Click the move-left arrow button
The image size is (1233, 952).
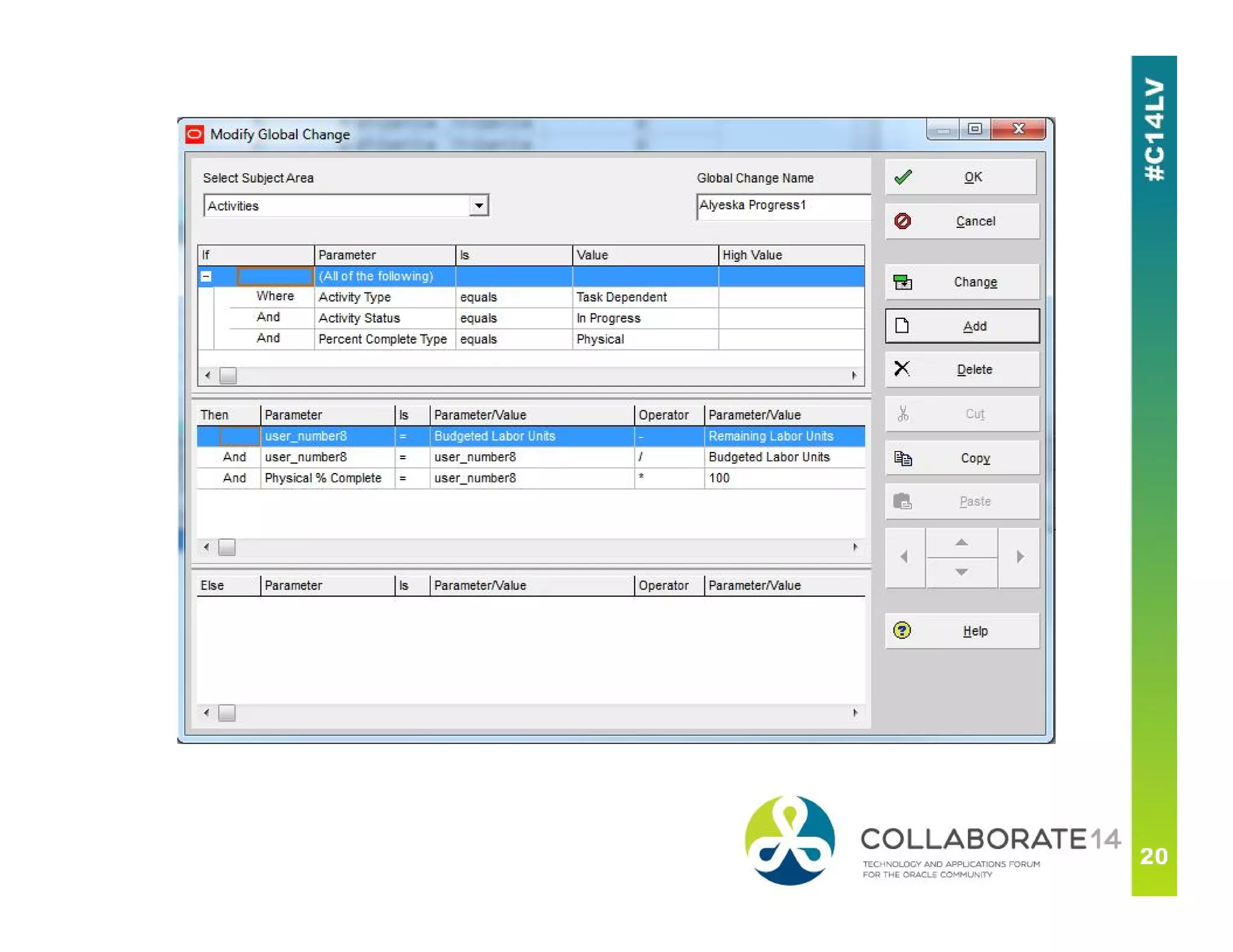pyautogui.click(x=904, y=557)
